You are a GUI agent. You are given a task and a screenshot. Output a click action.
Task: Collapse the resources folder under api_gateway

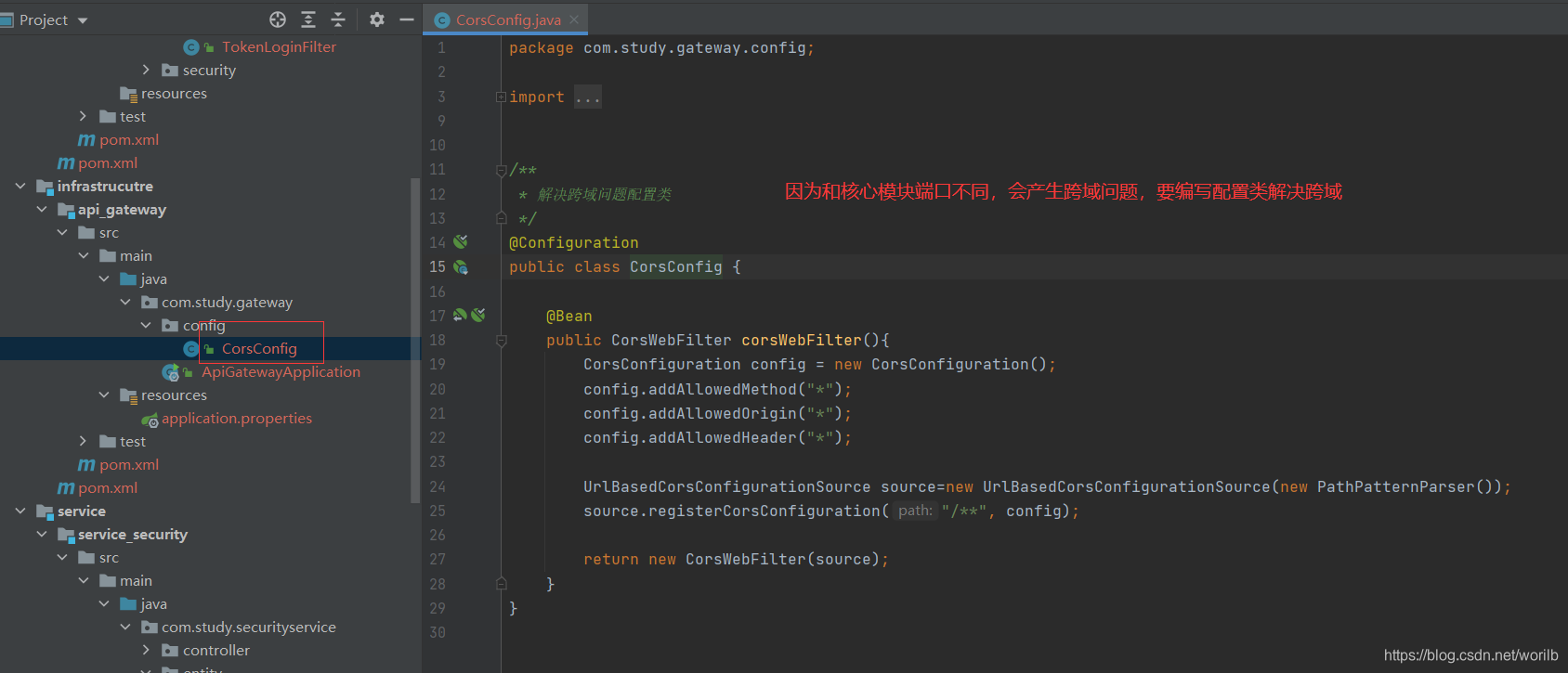pos(104,395)
